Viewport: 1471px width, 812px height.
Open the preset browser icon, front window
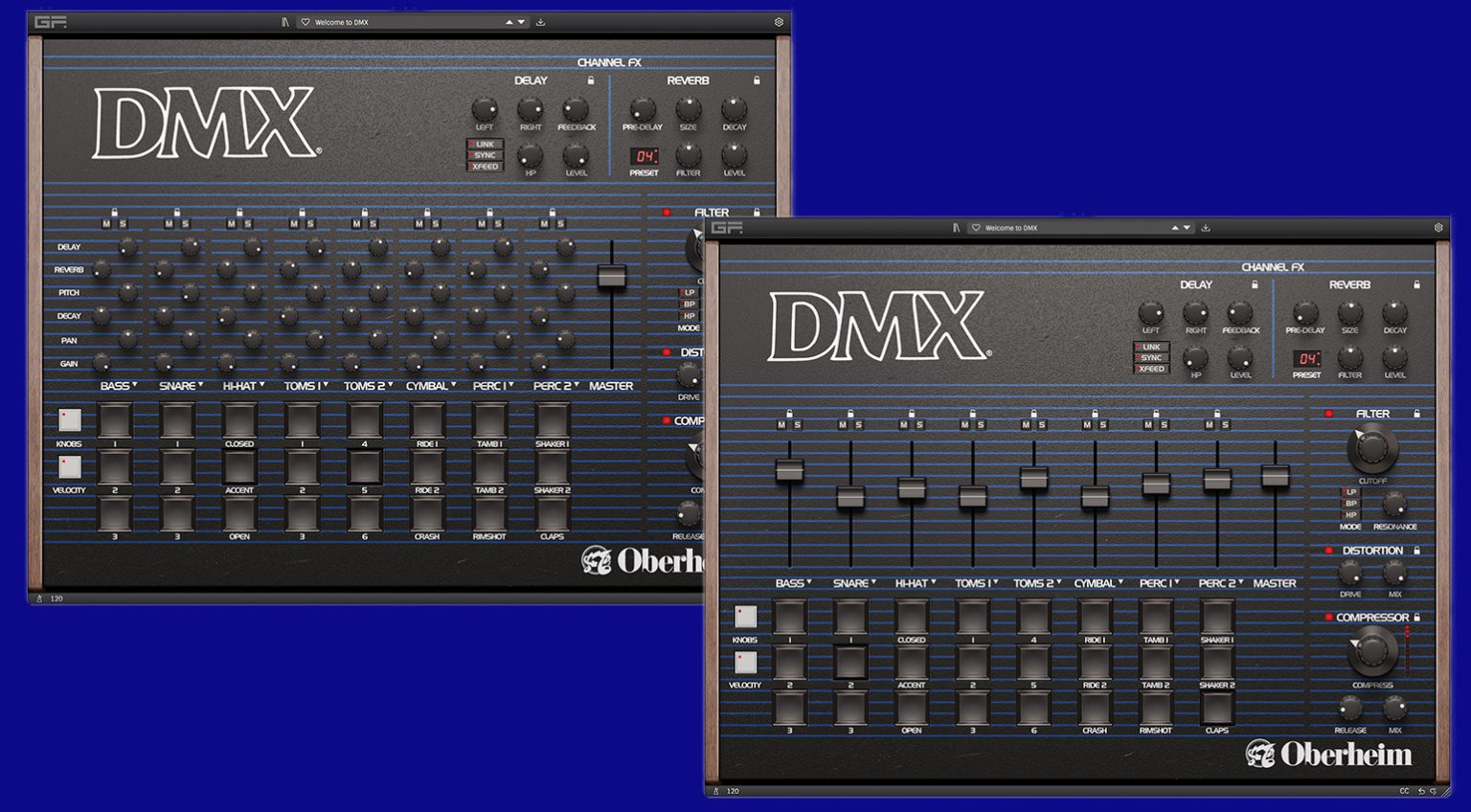[956, 228]
